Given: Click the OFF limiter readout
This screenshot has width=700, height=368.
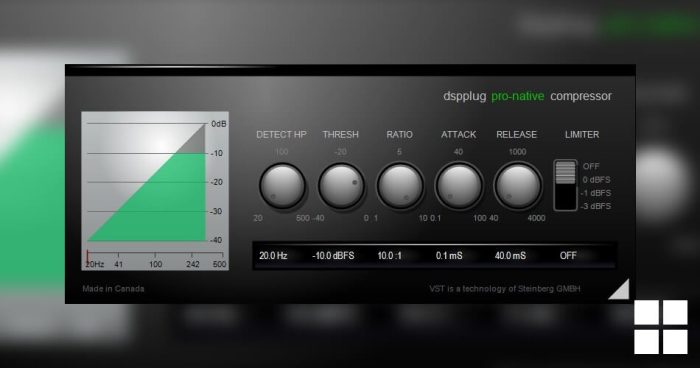Looking at the screenshot, I should click(568, 255).
